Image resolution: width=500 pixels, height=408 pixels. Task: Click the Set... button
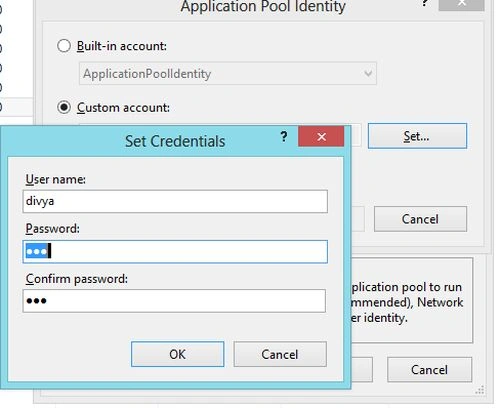click(x=417, y=136)
